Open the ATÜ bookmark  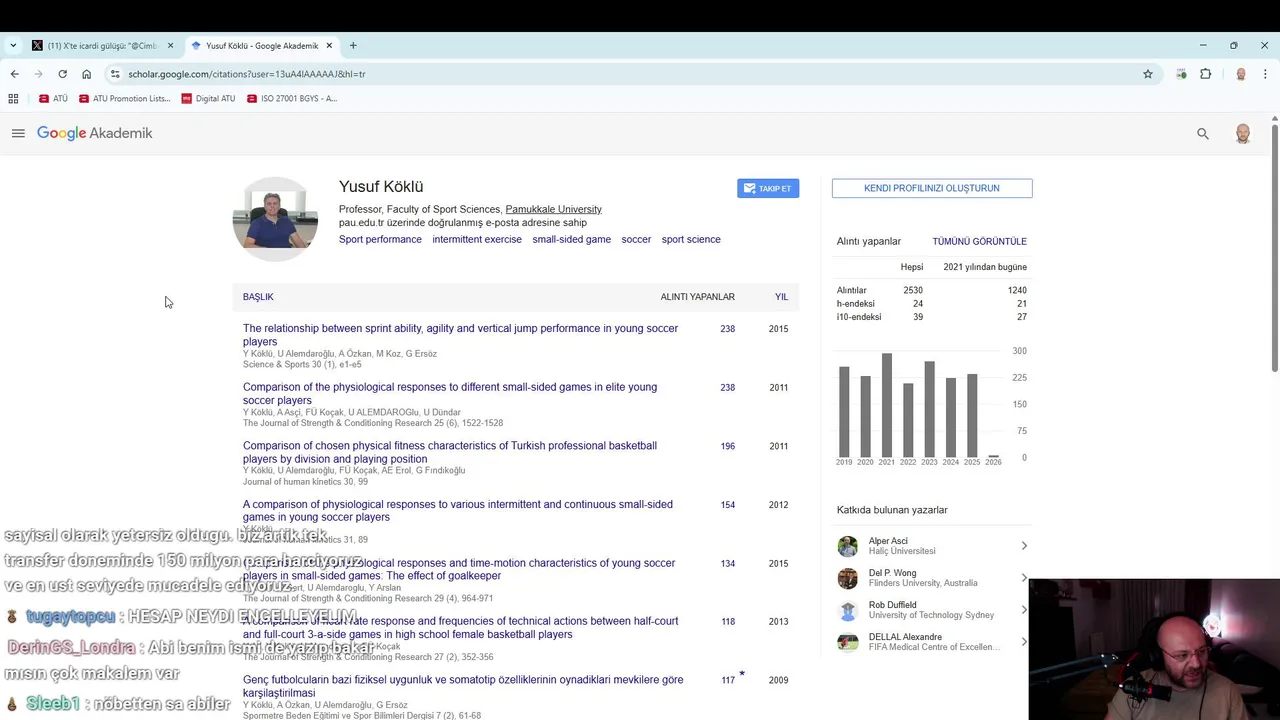[x=53, y=99]
